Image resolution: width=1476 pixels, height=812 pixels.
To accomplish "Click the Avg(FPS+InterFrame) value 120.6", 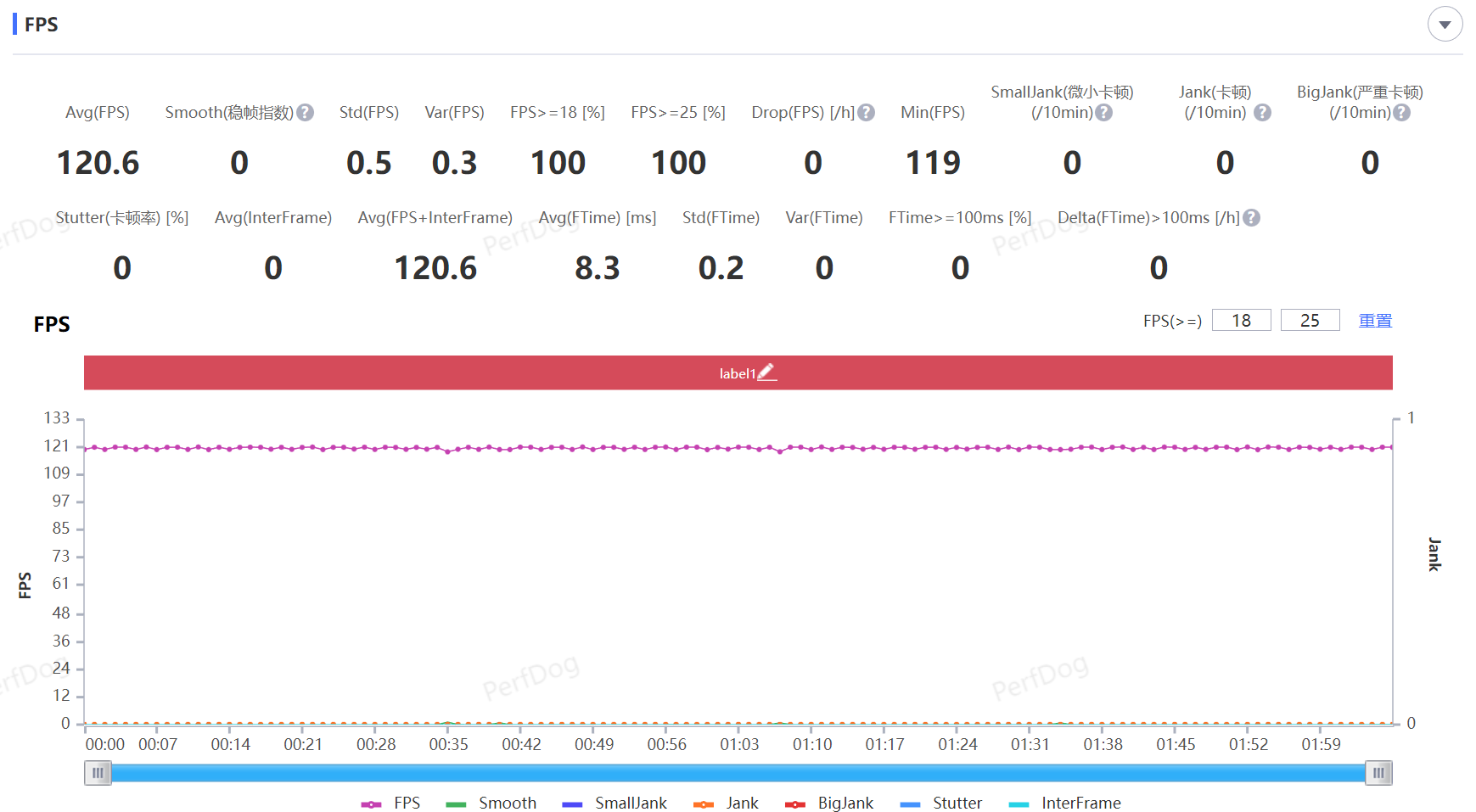I will pyautogui.click(x=435, y=268).
